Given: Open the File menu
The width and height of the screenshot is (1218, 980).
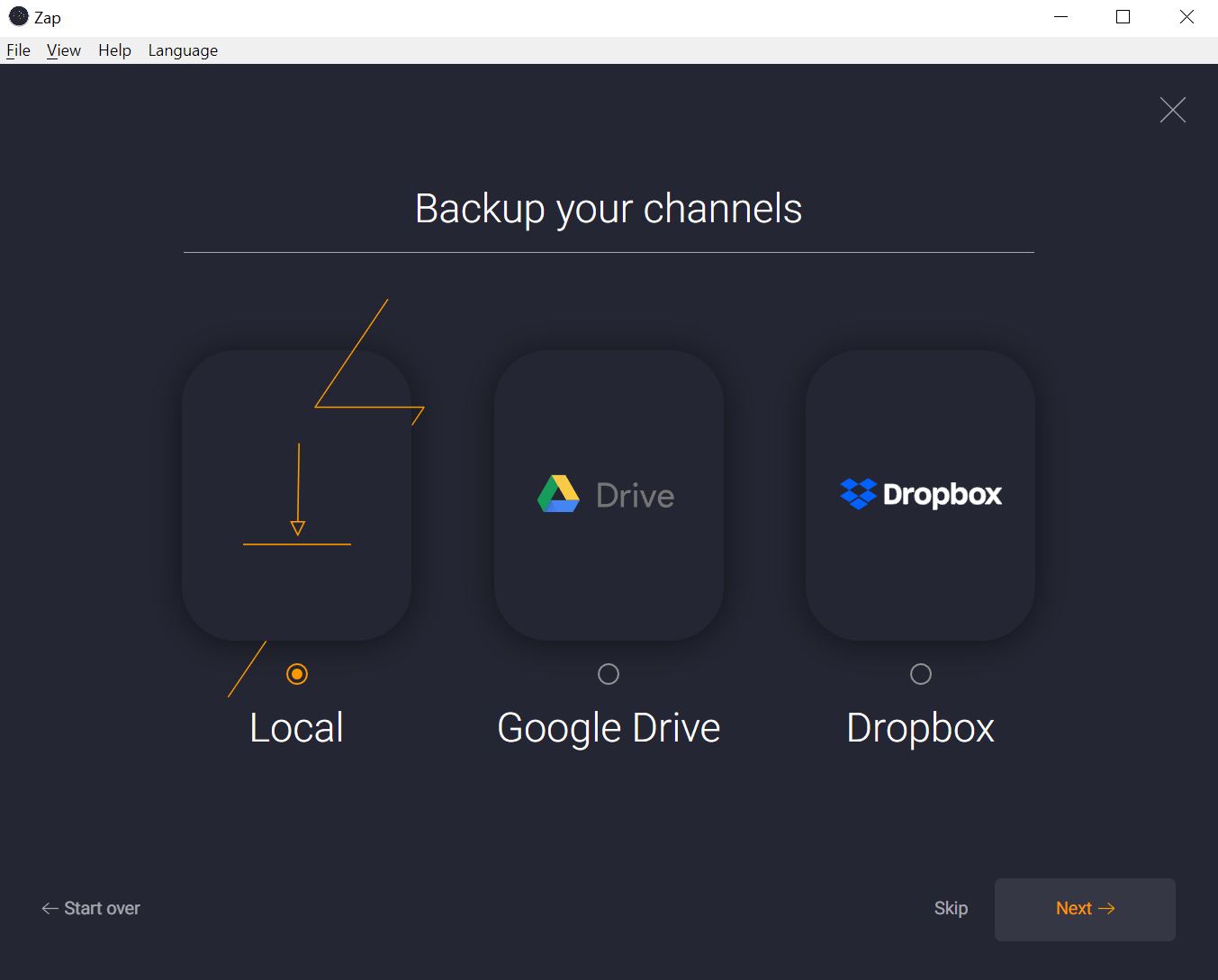Looking at the screenshot, I should click(x=18, y=50).
